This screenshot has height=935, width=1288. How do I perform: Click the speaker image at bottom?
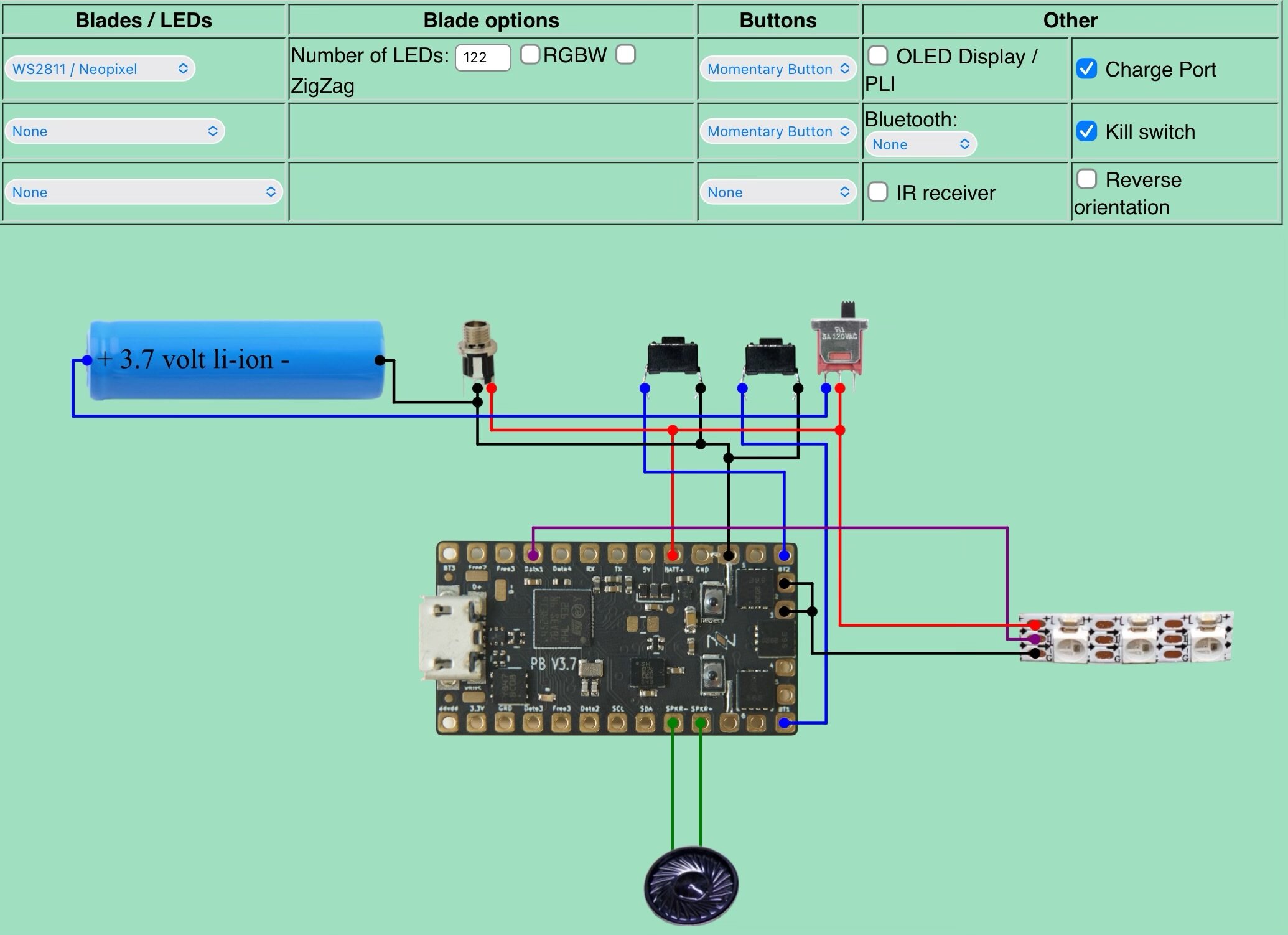[691, 885]
